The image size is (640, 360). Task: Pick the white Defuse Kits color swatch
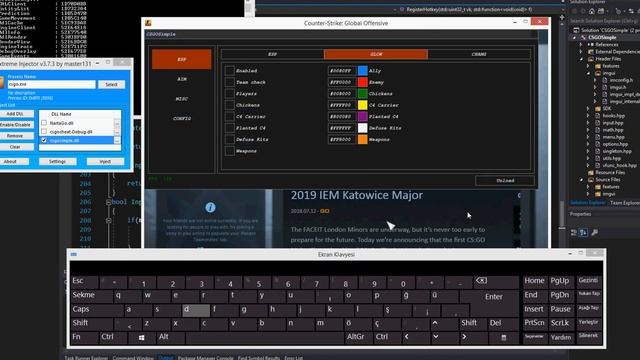[x=362, y=128]
